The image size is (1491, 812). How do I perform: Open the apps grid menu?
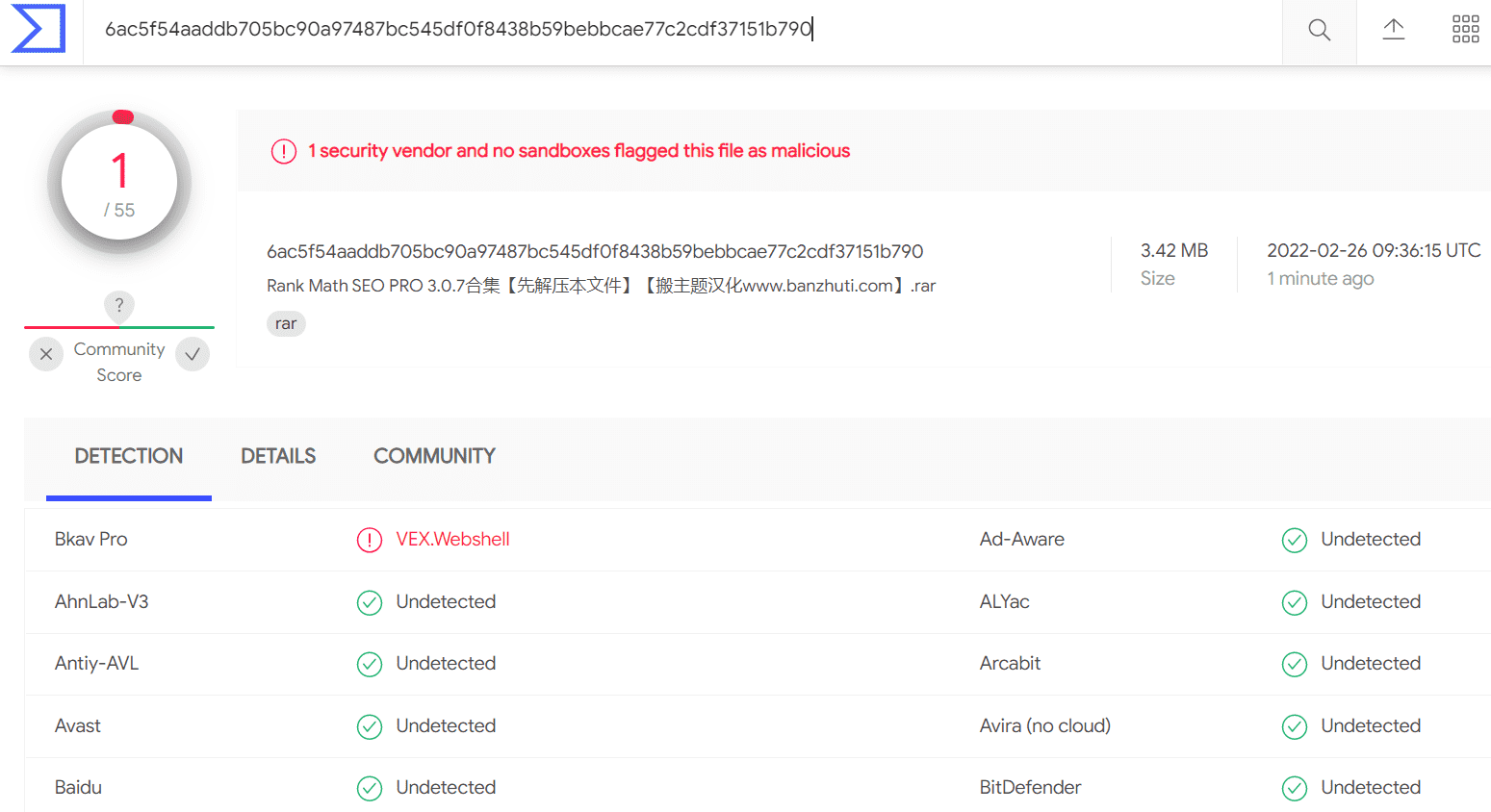[x=1466, y=29]
